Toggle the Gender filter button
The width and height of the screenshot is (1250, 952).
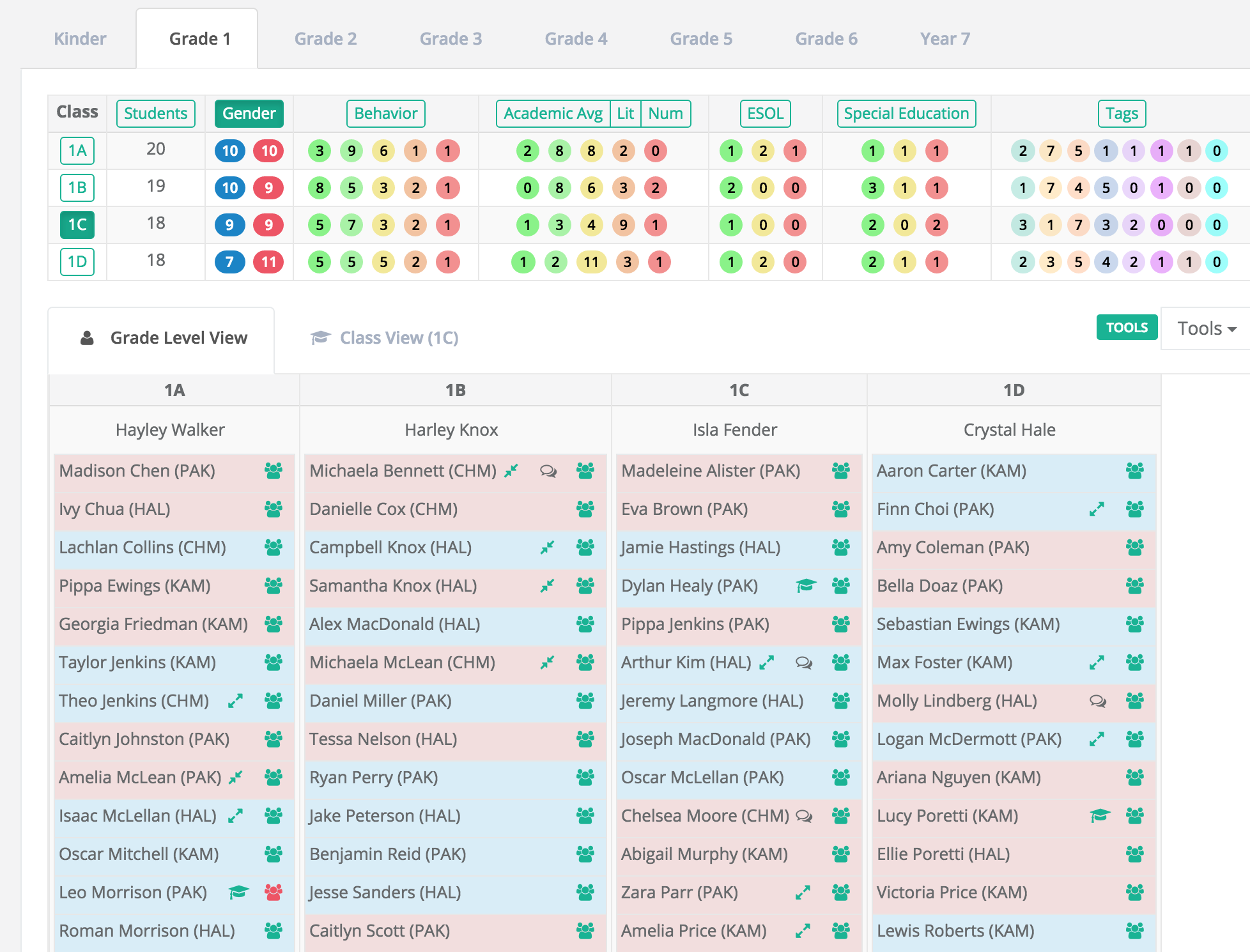pyautogui.click(x=249, y=113)
